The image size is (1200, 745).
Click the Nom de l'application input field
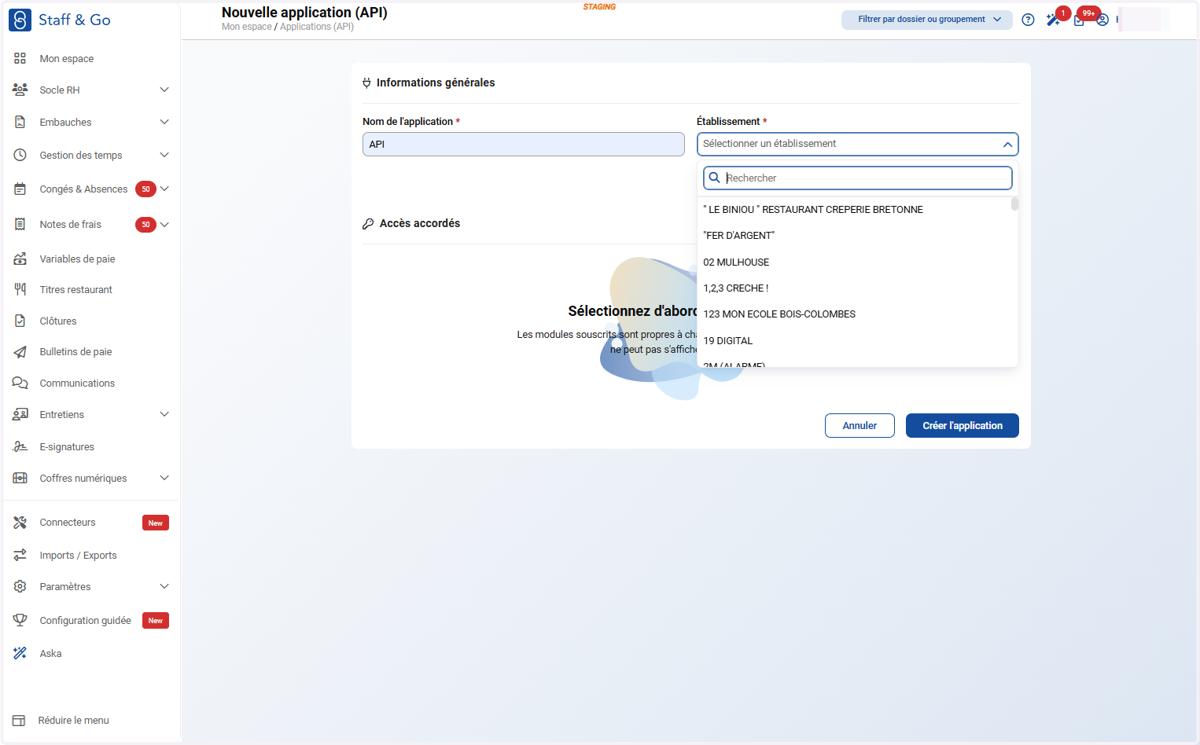coord(523,144)
